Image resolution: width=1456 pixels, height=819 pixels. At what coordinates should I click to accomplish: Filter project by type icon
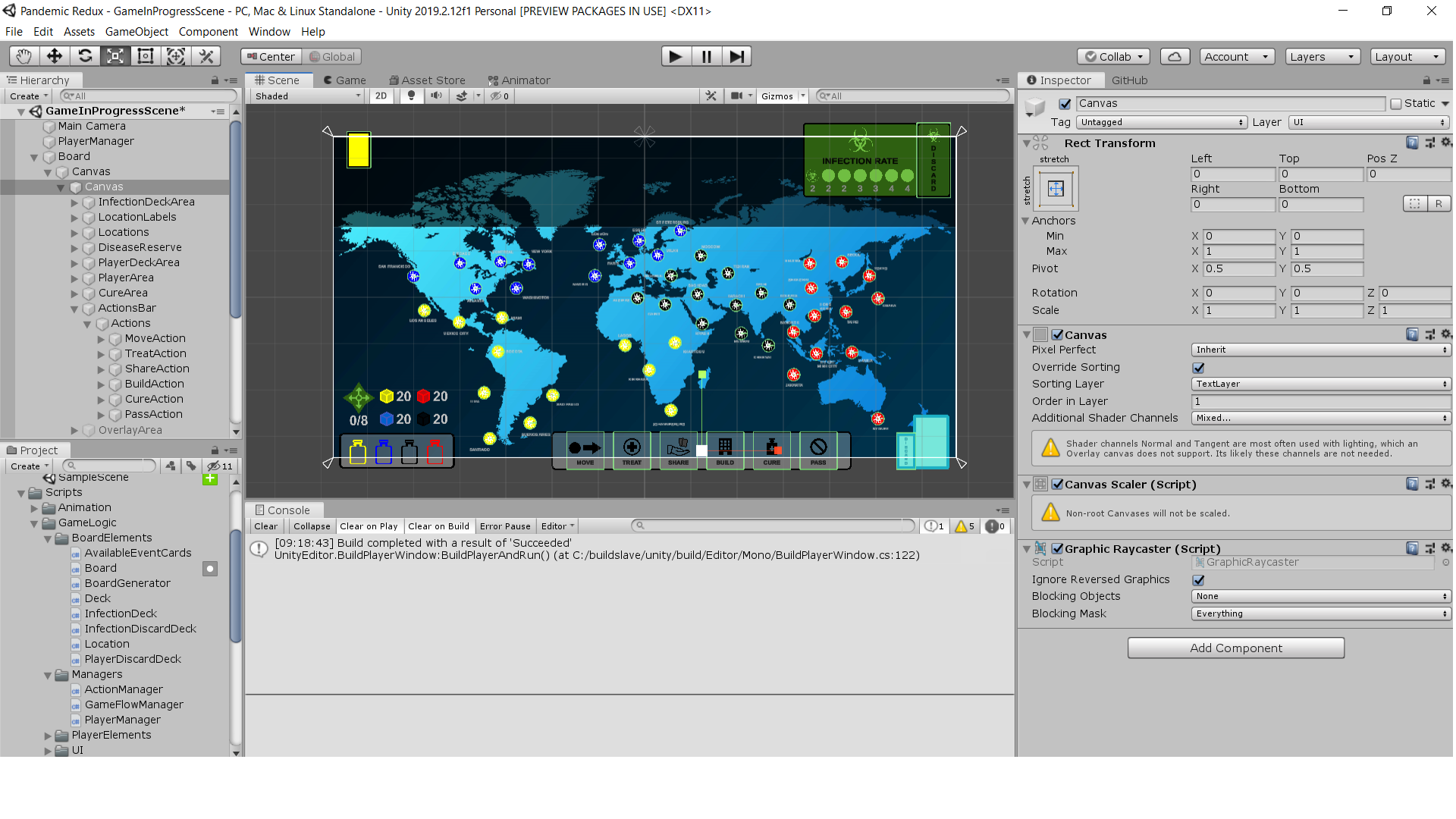click(170, 466)
